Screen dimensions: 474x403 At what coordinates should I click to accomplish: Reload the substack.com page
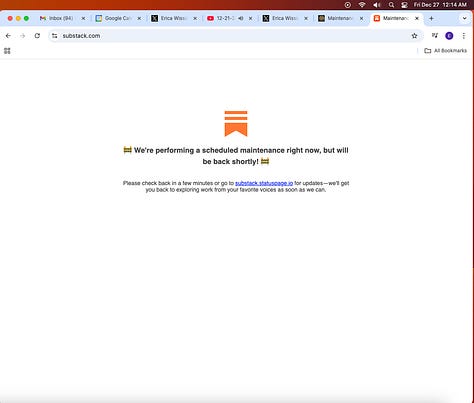click(x=37, y=36)
